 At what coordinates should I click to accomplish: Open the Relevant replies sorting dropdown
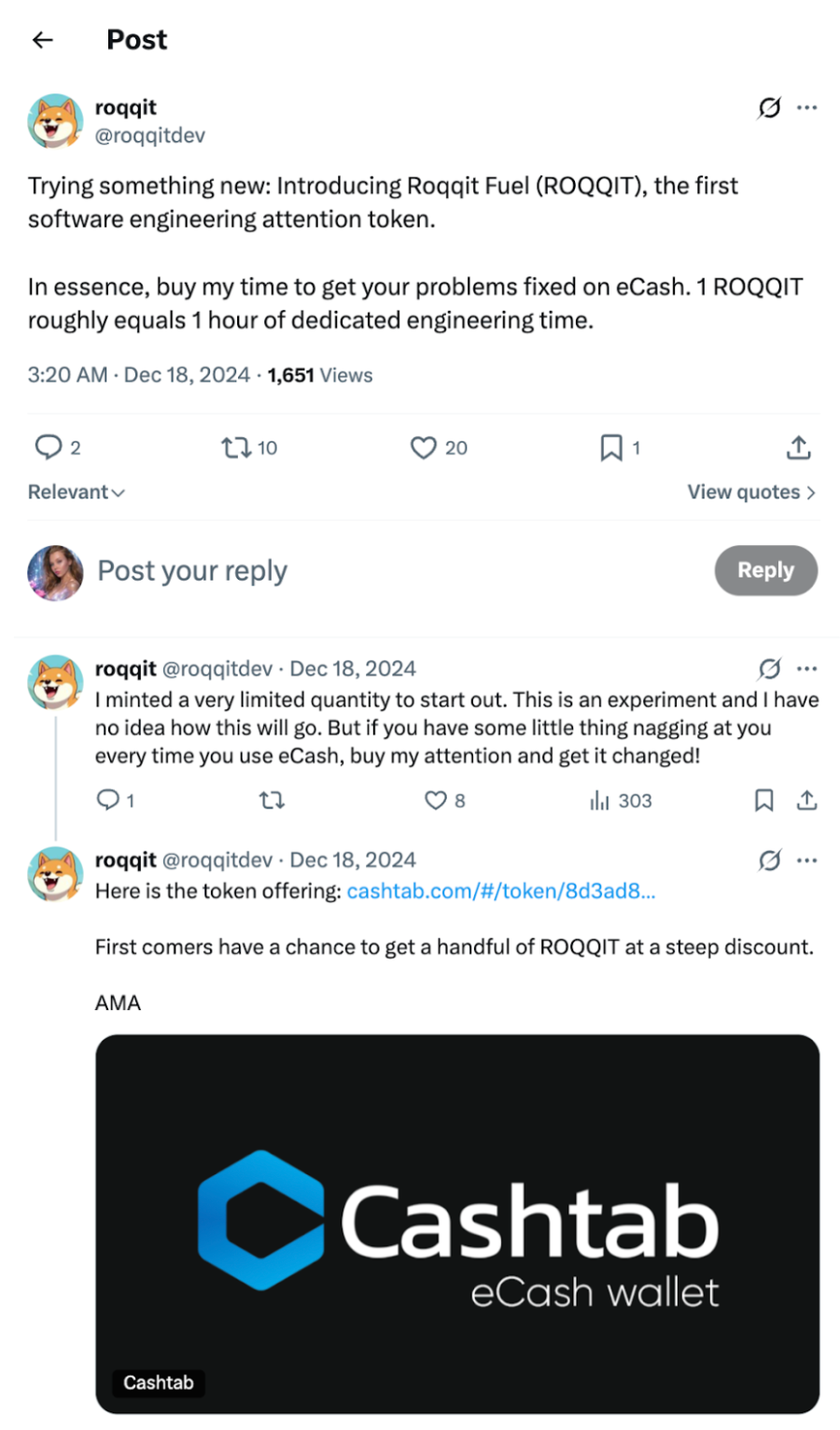point(75,492)
